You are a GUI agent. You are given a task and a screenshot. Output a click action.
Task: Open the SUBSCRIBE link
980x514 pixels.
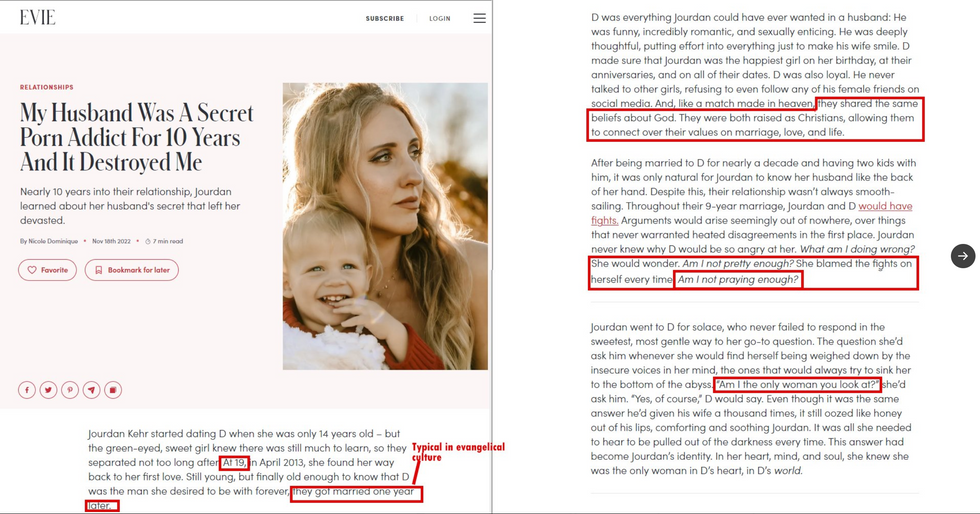coord(385,19)
